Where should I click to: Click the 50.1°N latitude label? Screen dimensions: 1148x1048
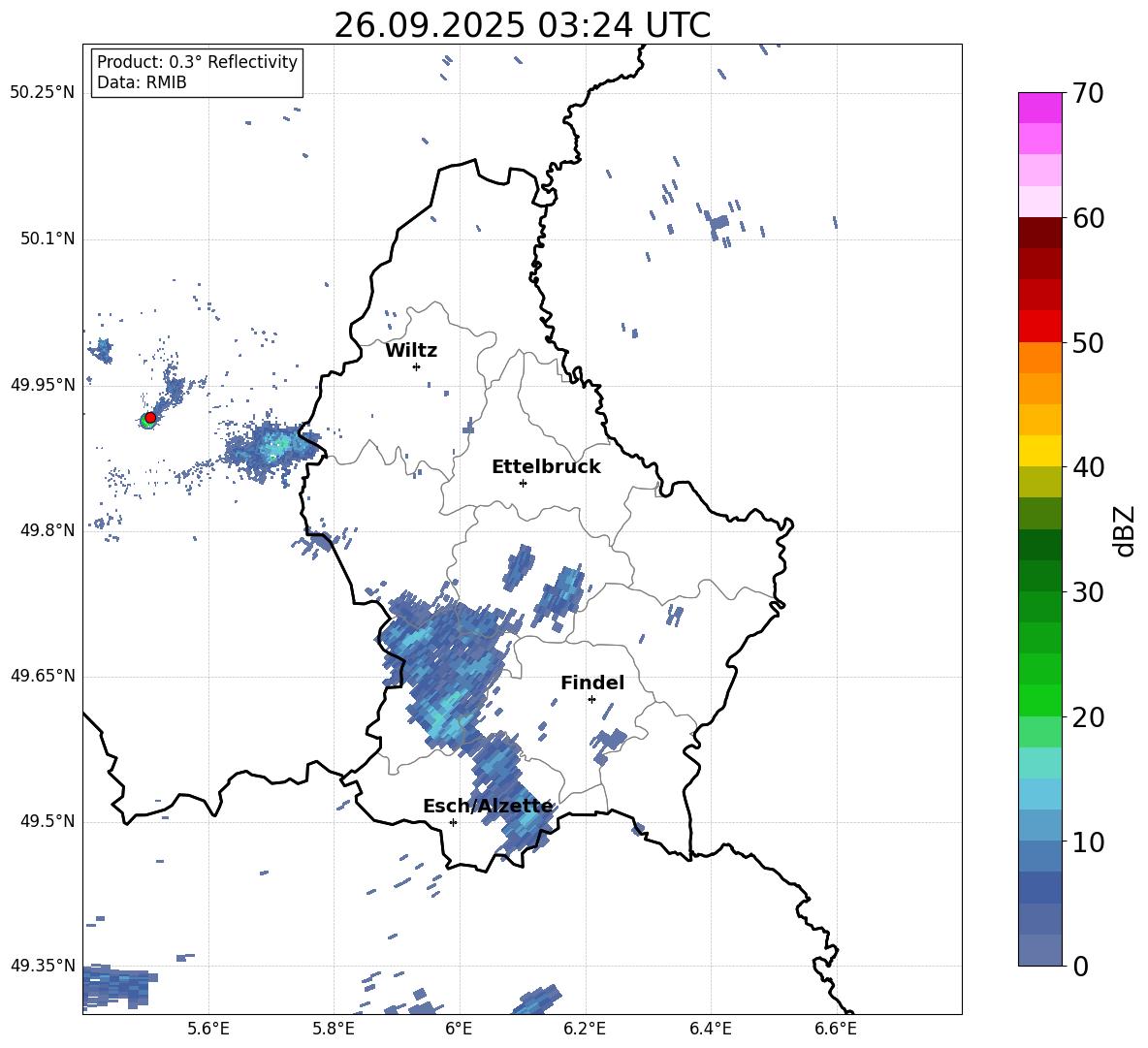tap(48, 238)
